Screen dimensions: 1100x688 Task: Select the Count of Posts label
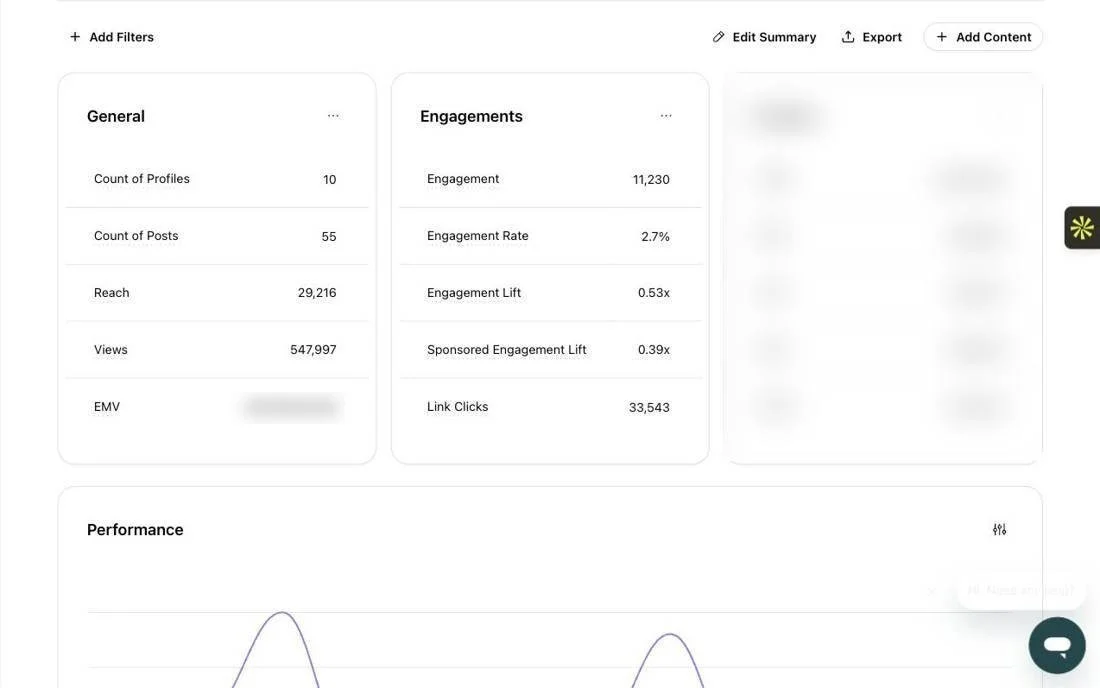tap(136, 236)
